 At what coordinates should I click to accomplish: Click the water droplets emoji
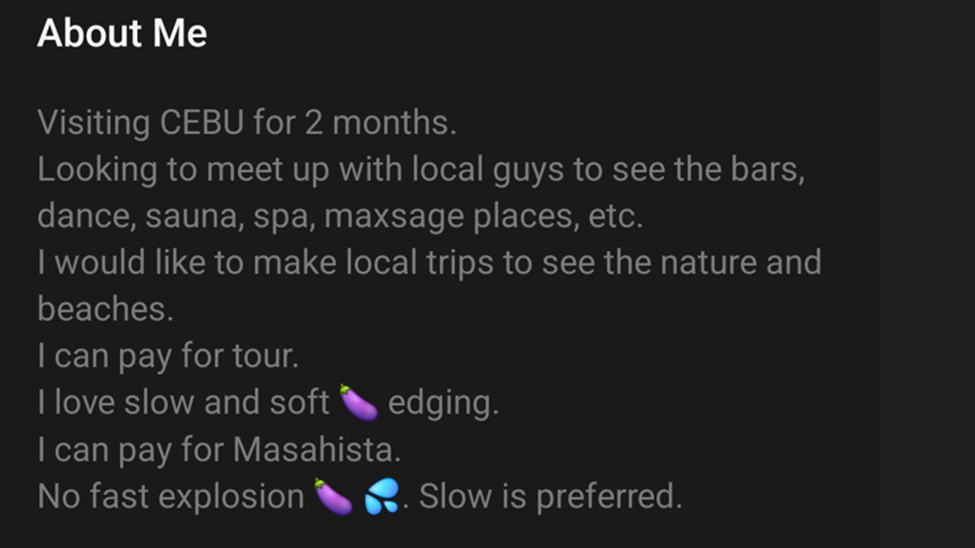[x=382, y=496]
